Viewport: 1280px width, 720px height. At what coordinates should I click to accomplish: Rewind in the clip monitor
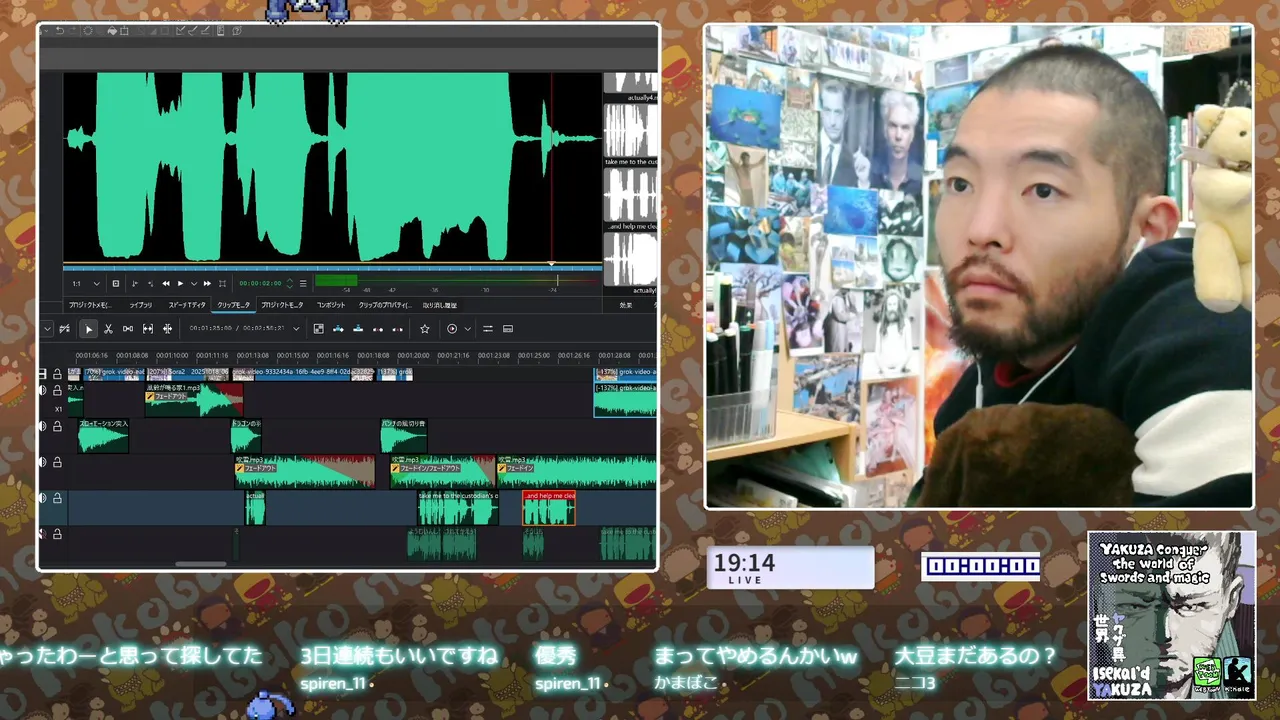click(x=166, y=283)
